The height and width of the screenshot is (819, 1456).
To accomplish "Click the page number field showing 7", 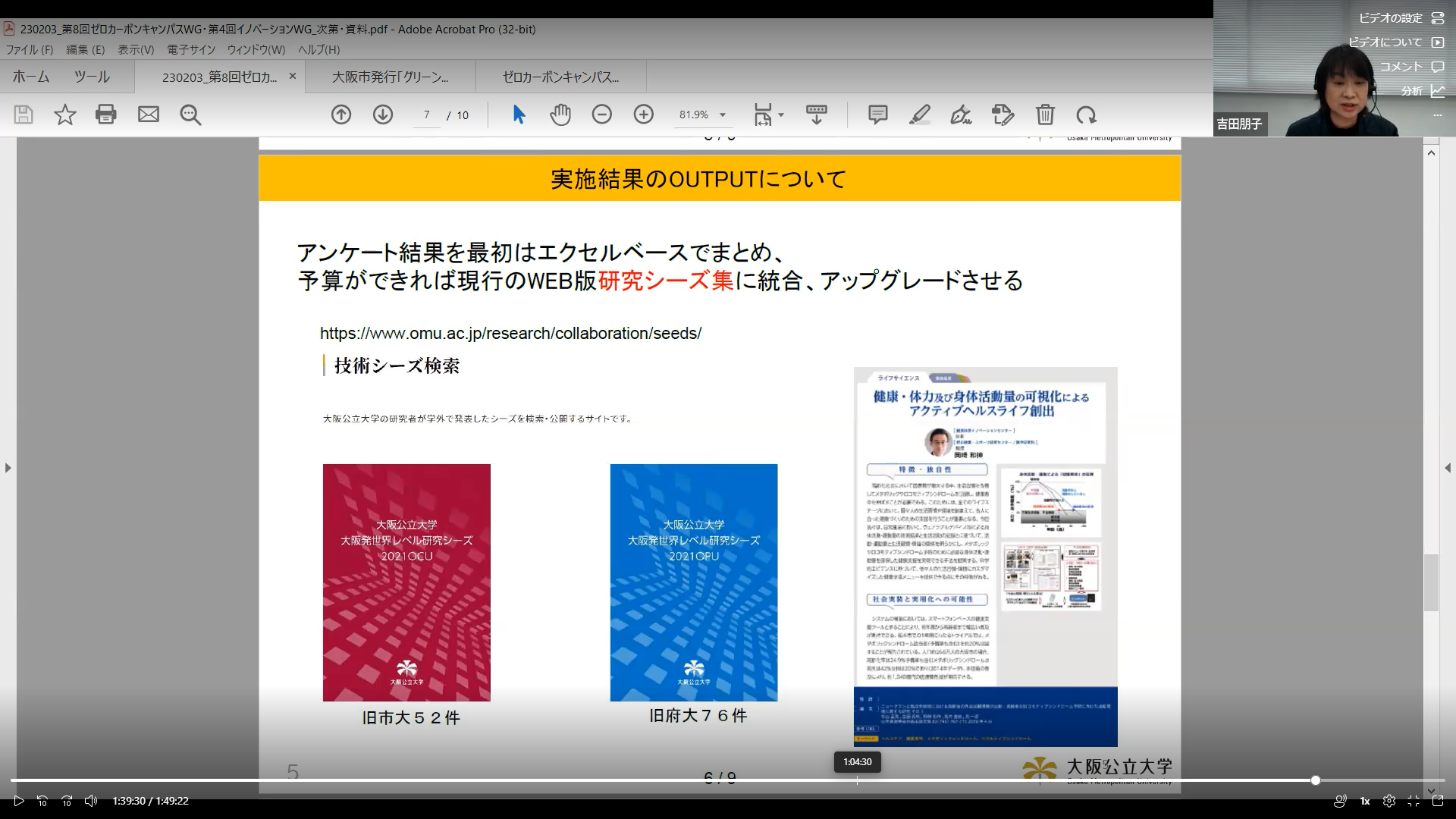I will click(x=427, y=115).
